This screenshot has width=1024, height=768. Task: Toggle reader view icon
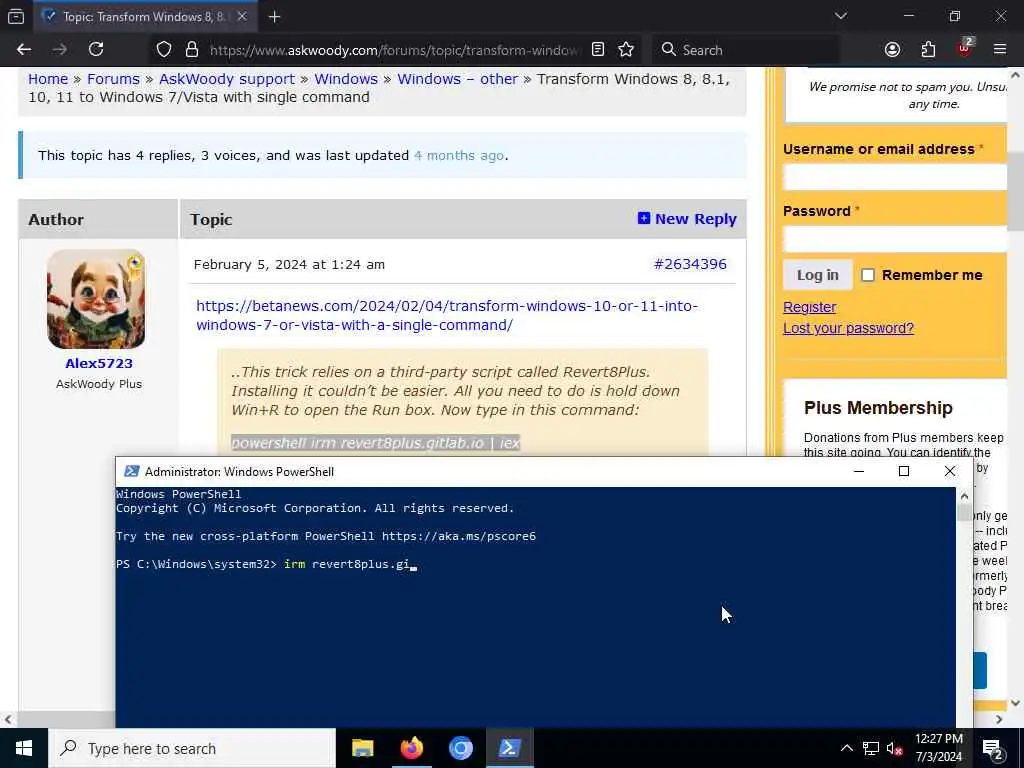[x=598, y=50]
